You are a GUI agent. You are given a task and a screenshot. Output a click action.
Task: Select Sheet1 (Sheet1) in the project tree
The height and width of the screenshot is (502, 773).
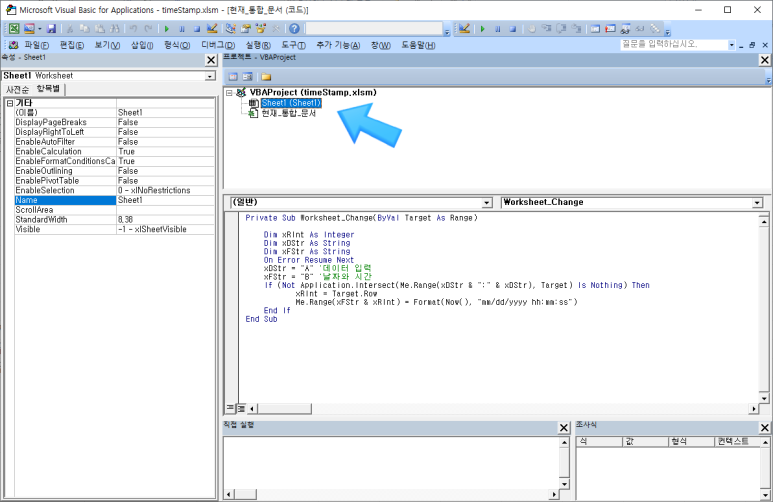coord(291,103)
